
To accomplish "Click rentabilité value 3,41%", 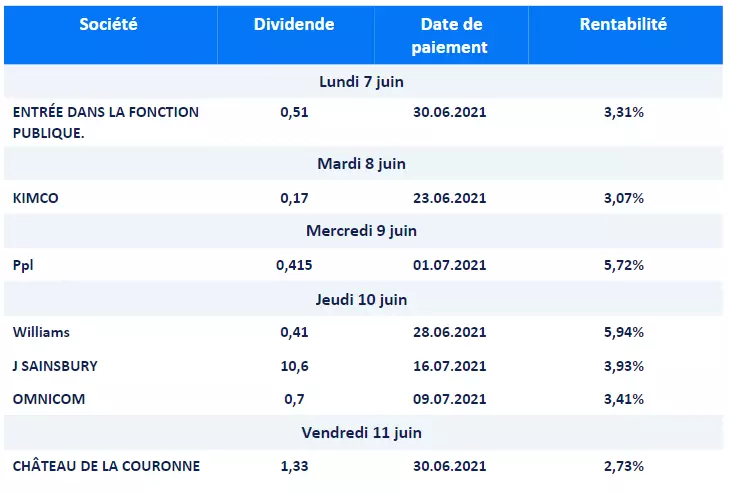I will [x=623, y=399].
